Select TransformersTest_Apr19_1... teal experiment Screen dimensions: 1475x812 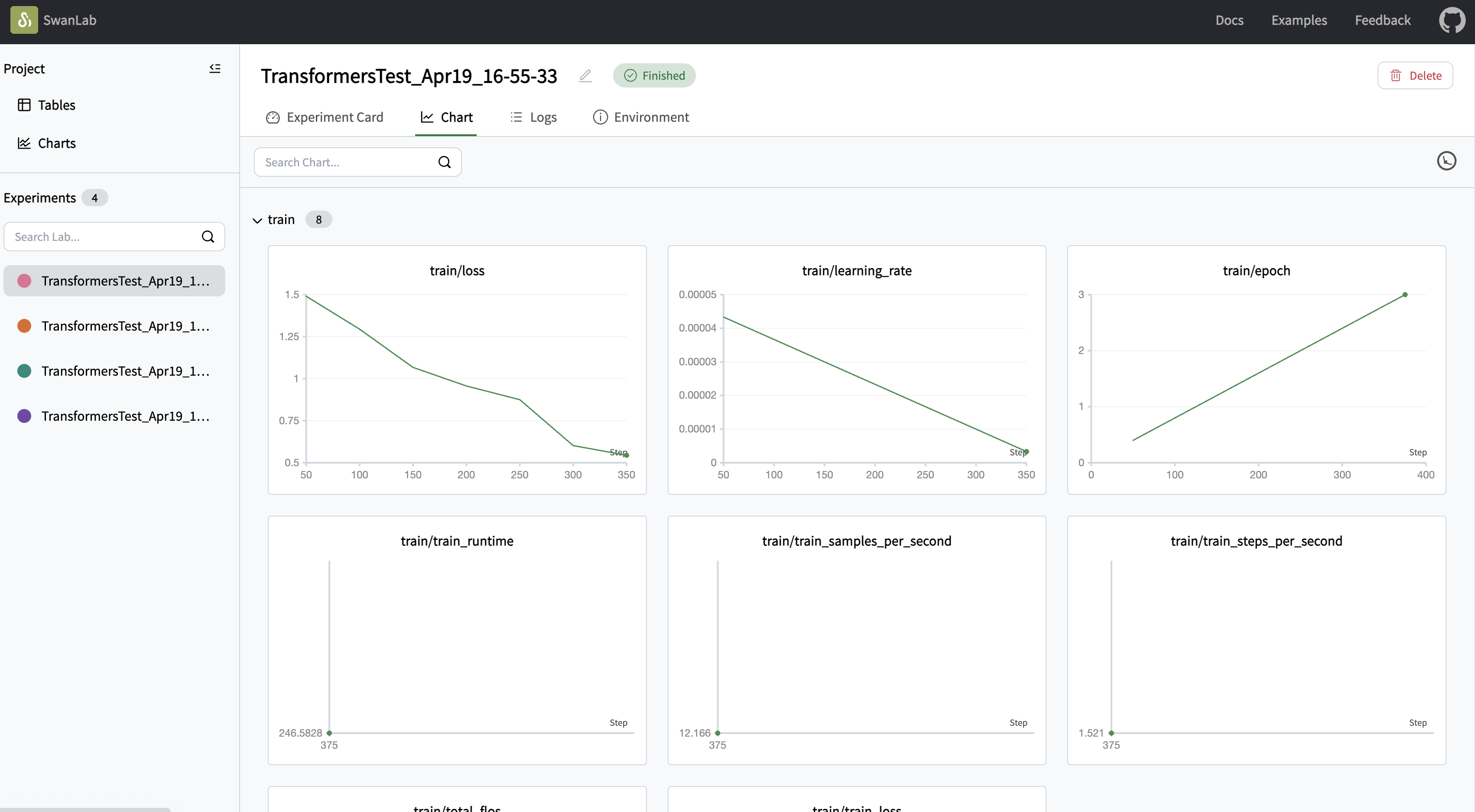coord(114,371)
